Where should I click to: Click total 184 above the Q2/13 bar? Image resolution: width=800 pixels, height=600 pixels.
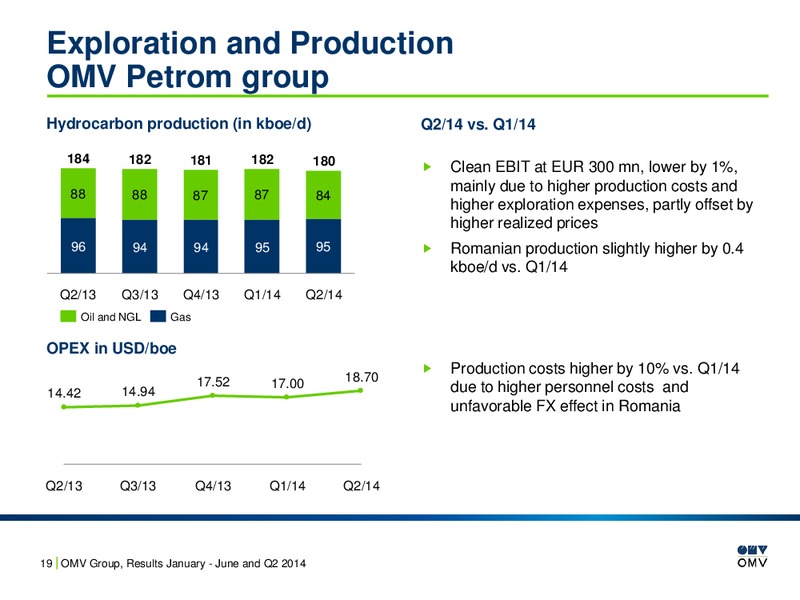tap(79, 159)
